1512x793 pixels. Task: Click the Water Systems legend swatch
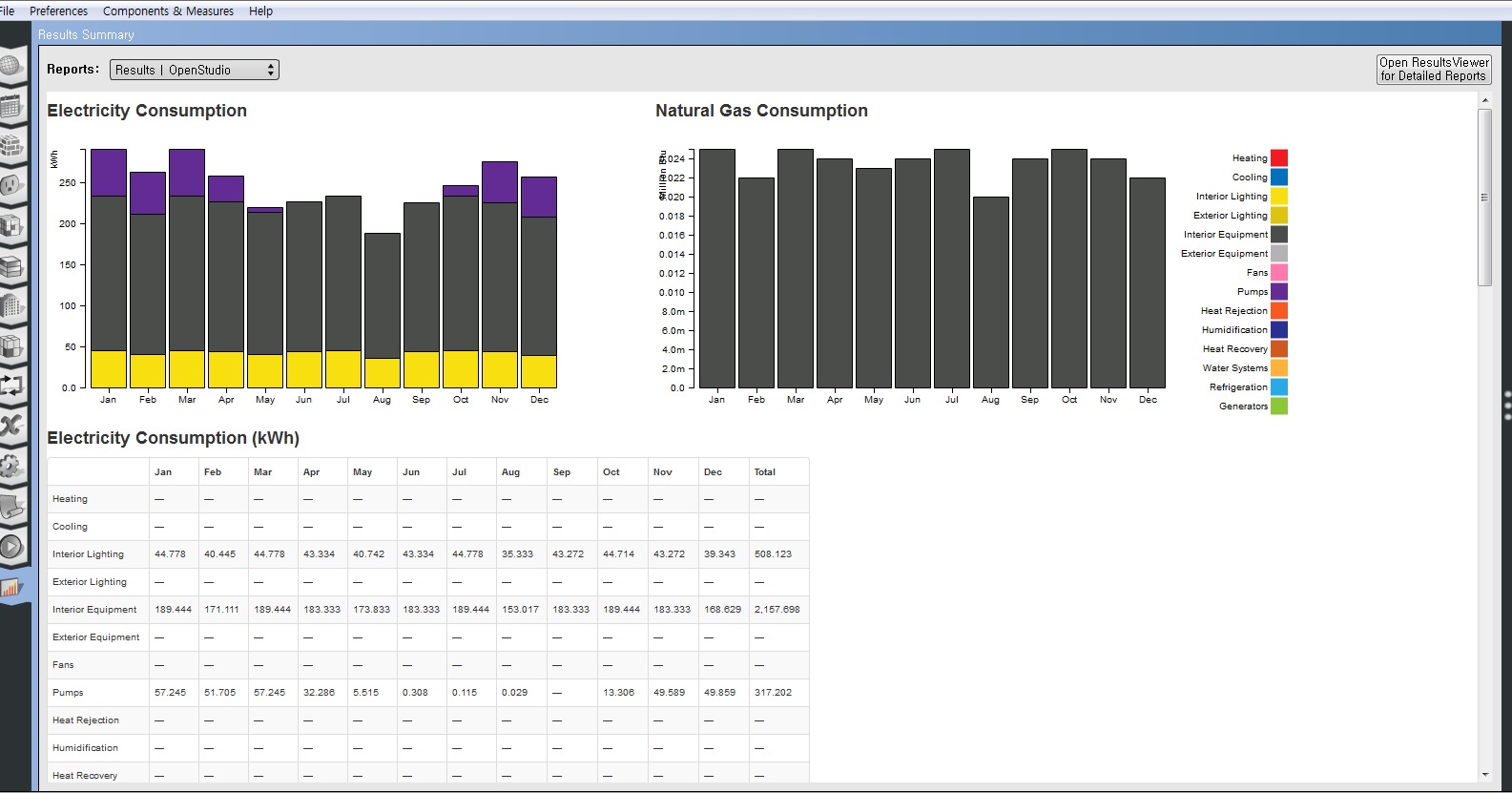coord(1279,368)
